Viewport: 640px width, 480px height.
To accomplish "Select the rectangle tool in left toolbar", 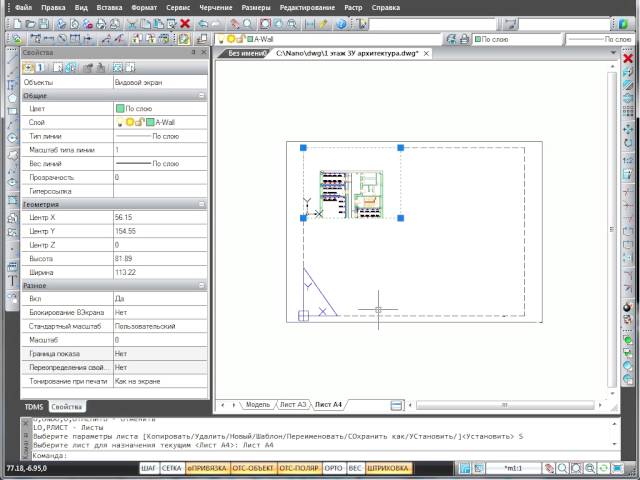I will click(12, 111).
